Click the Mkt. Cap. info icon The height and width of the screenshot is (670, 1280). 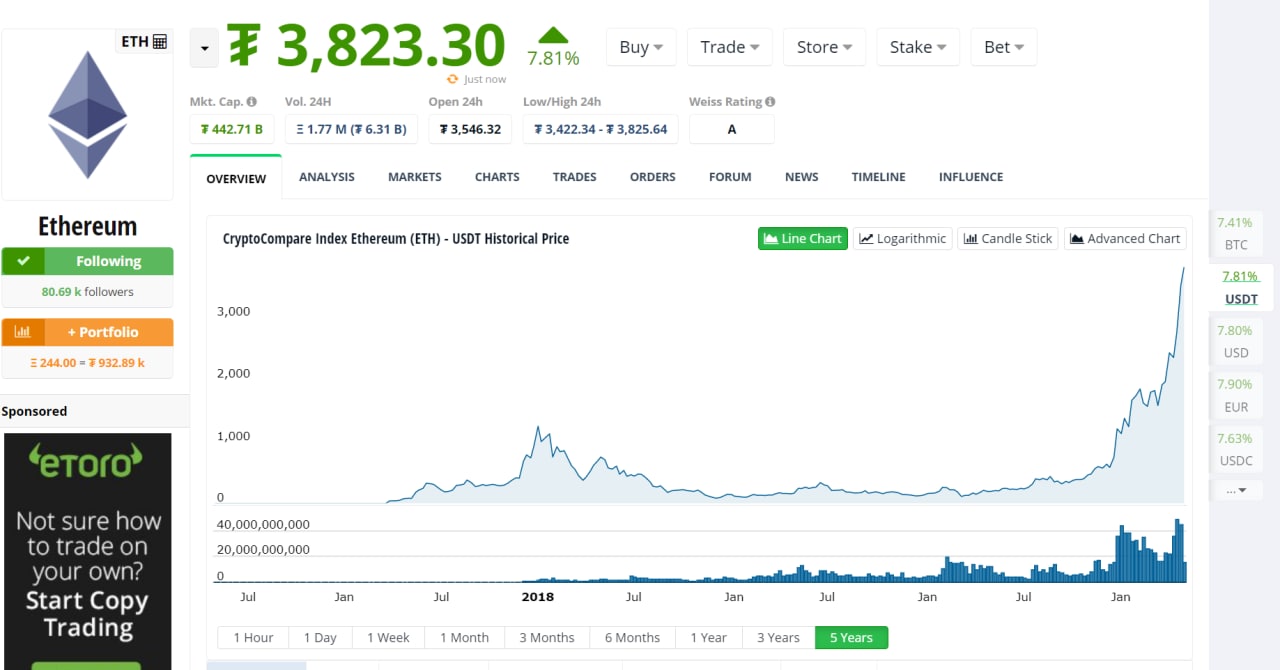pos(251,102)
